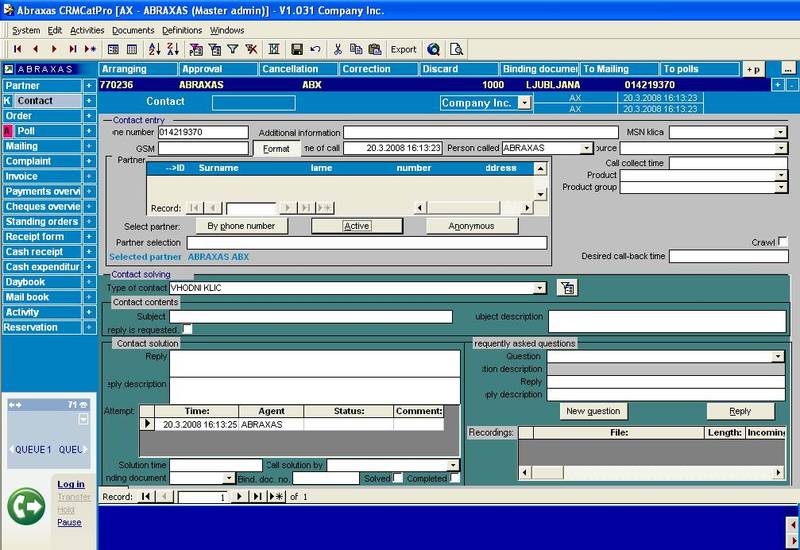Click plus icon next to Reservation

click(x=89, y=328)
